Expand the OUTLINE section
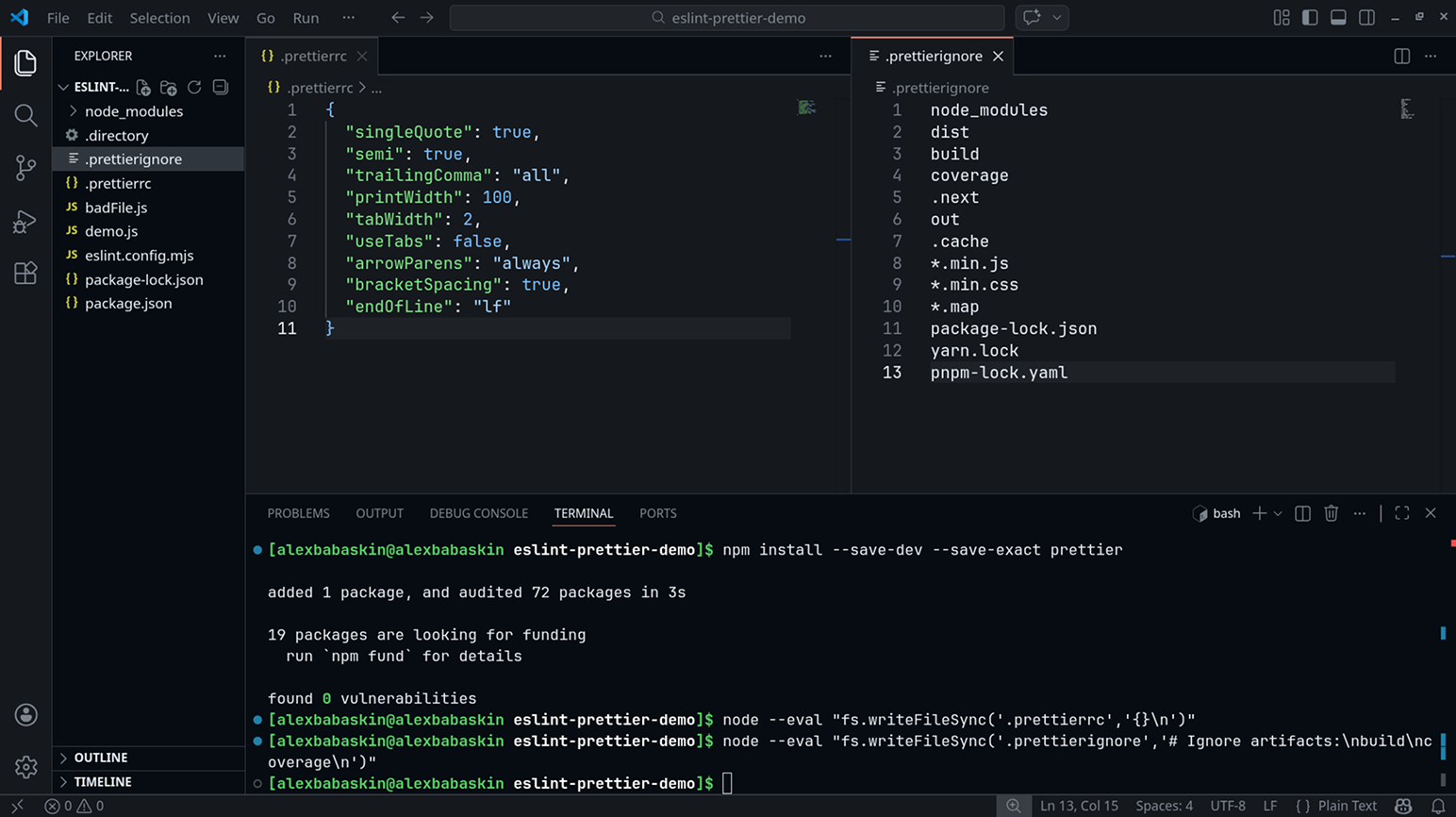1456x817 pixels. [101, 758]
